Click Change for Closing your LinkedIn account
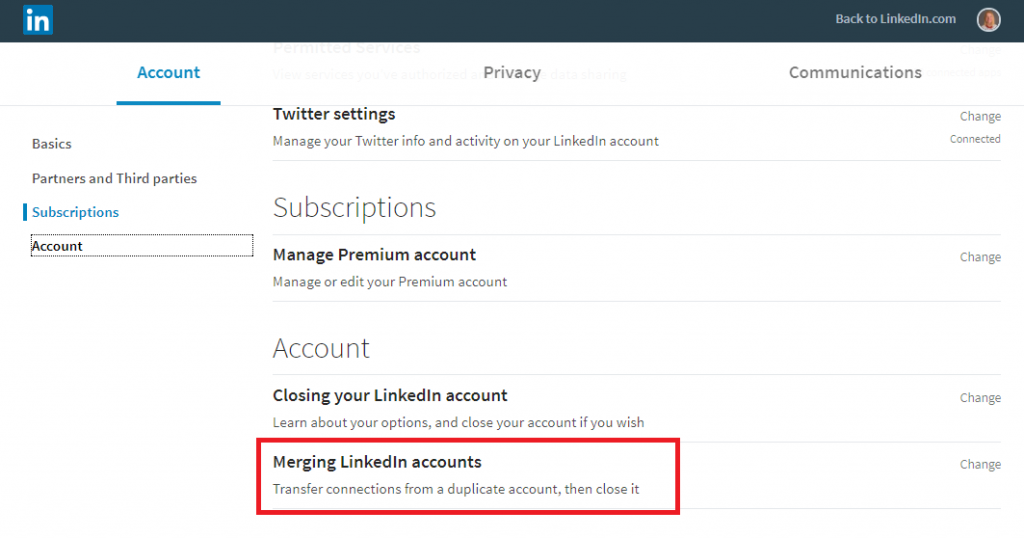The height and width of the screenshot is (538, 1024). pos(980,398)
